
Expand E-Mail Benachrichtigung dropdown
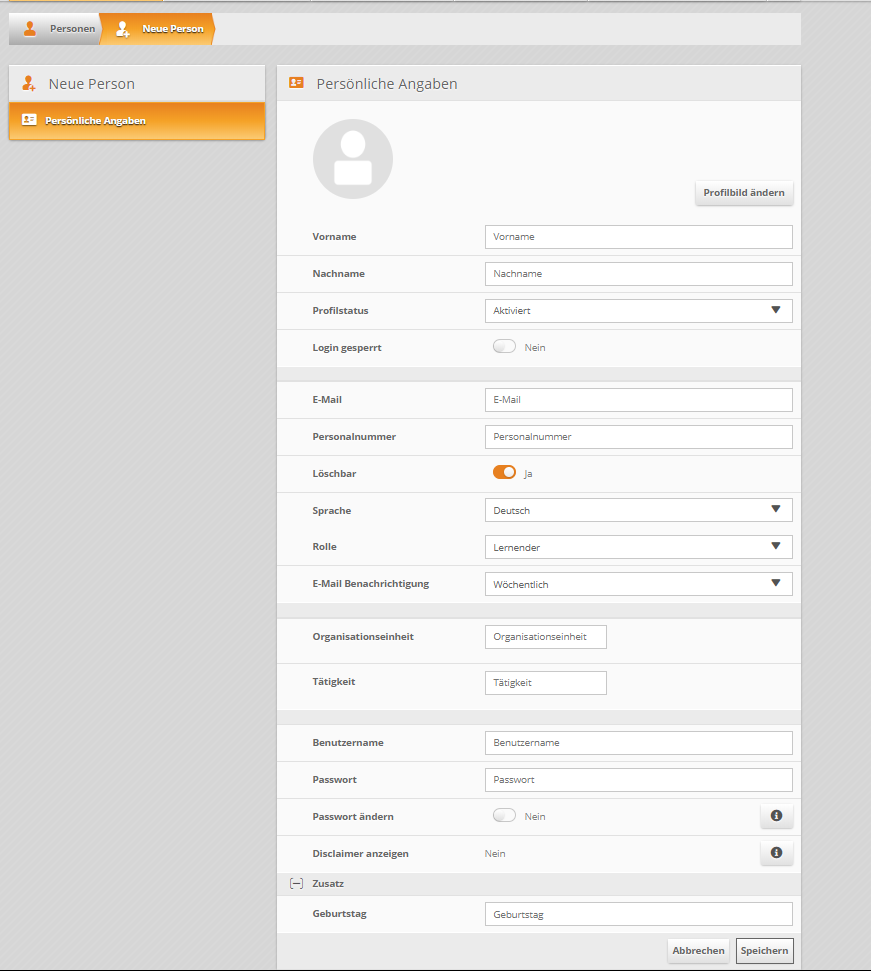[x=638, y=584]
